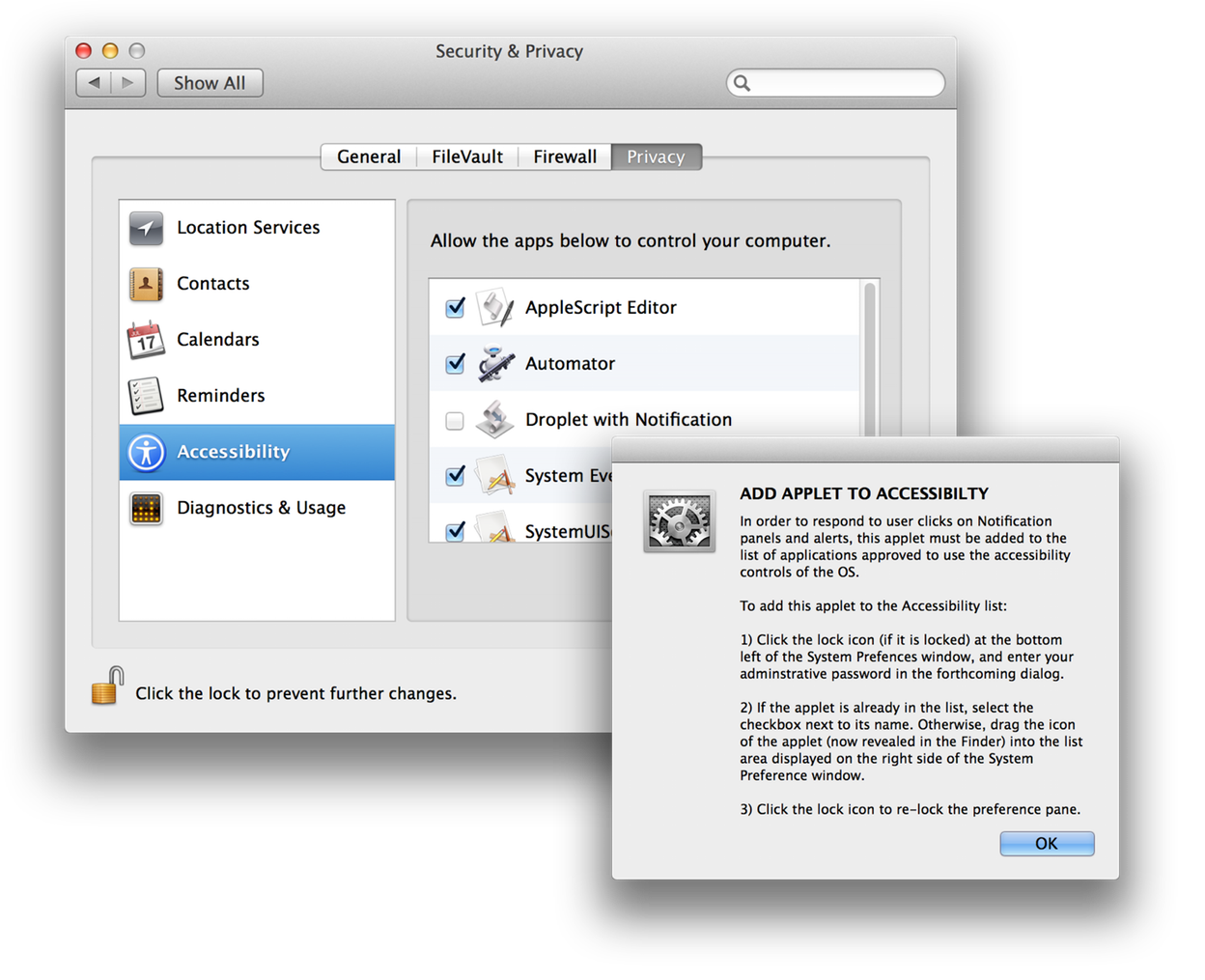The width and height of the screenshot is (1205, 980).
Task: Click the 'Automator' app name
Action: coord(570,364)
